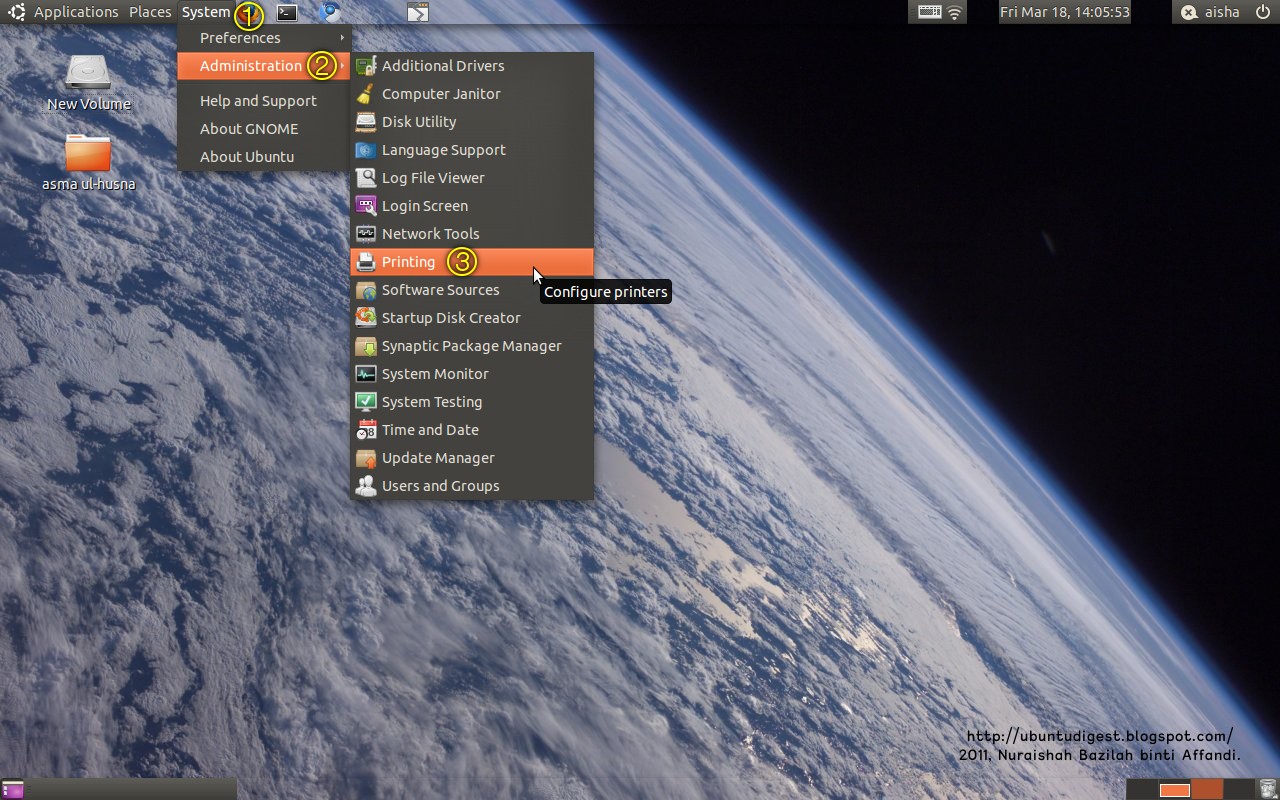
Task: Open the Trash in the bottom panel
Action: pyautogui.click(x=1267, y=789)
